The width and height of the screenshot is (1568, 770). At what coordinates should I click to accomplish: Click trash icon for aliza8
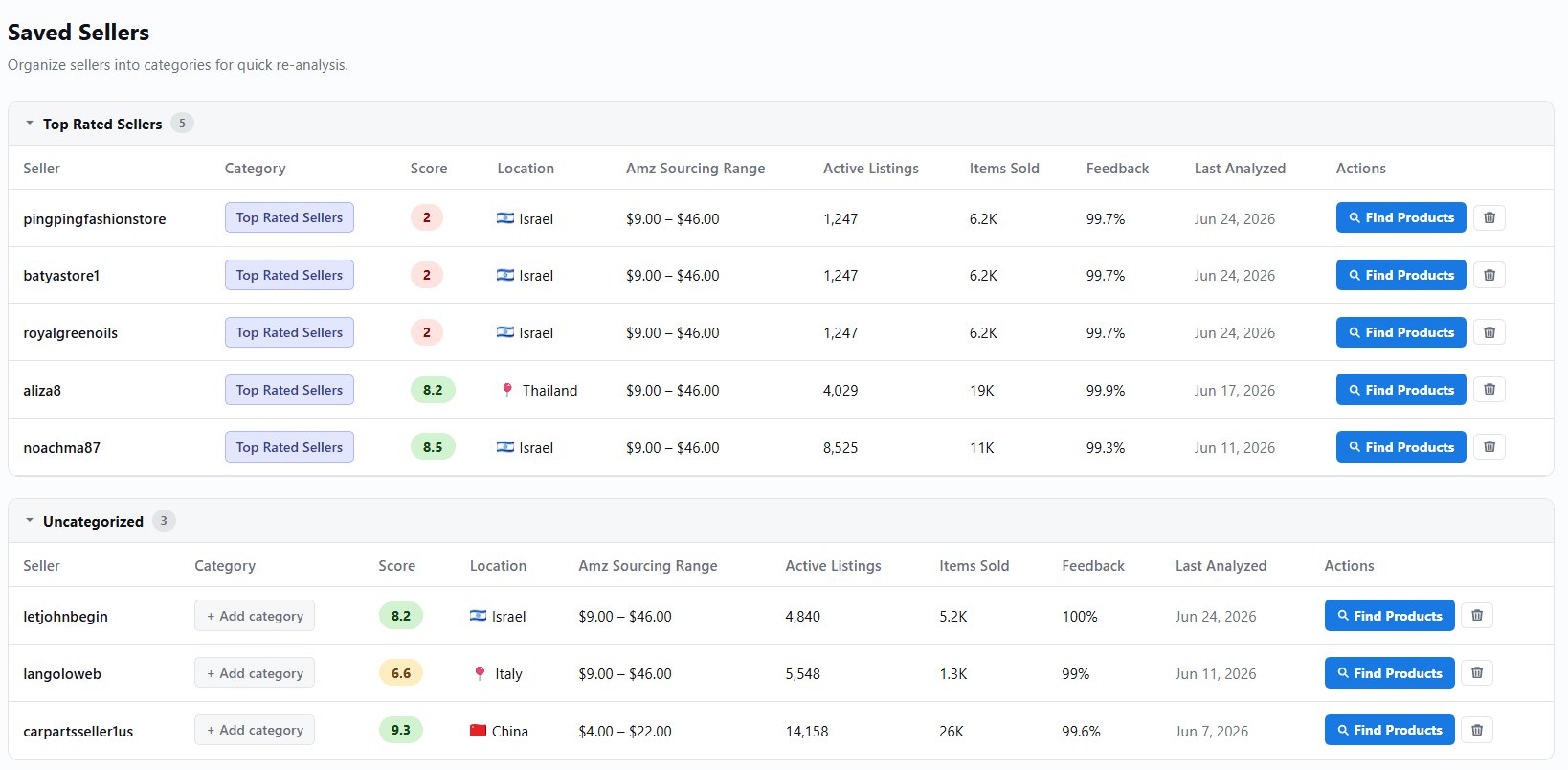click(1489, 390)
